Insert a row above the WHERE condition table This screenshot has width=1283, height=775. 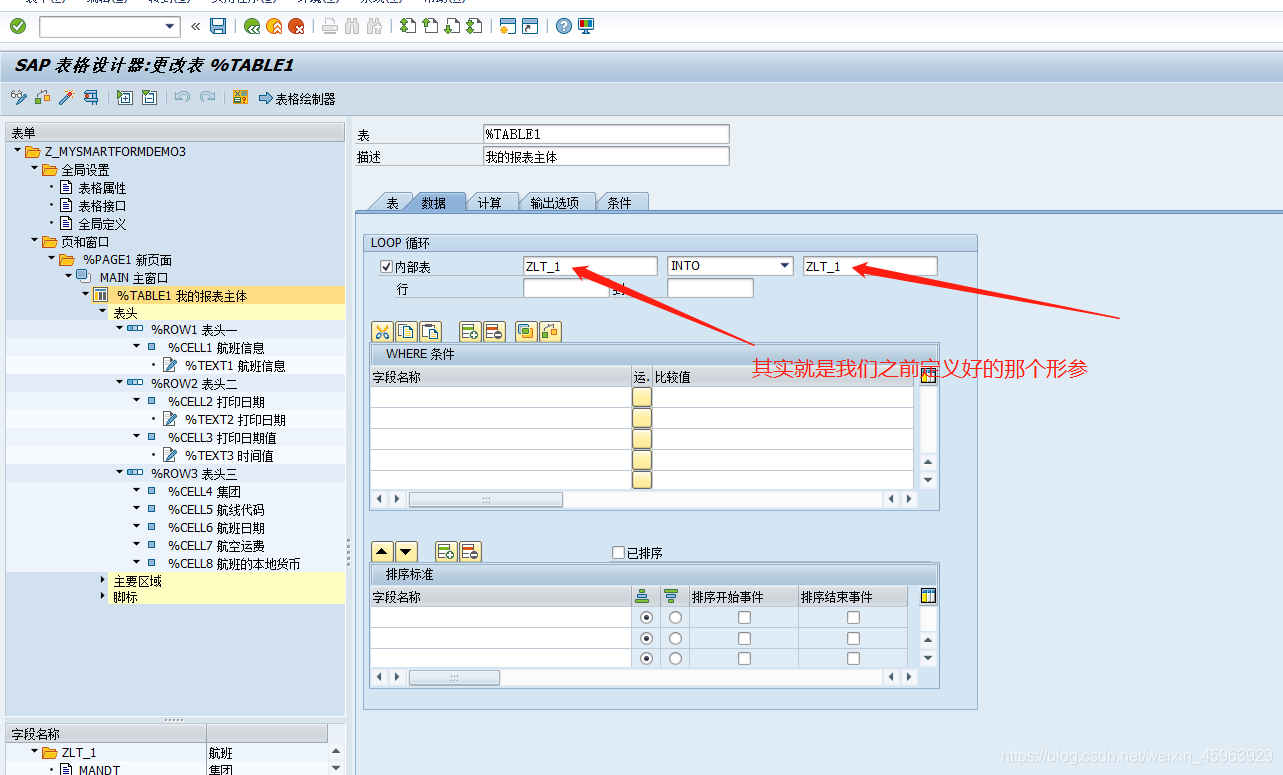click(470, 332)
